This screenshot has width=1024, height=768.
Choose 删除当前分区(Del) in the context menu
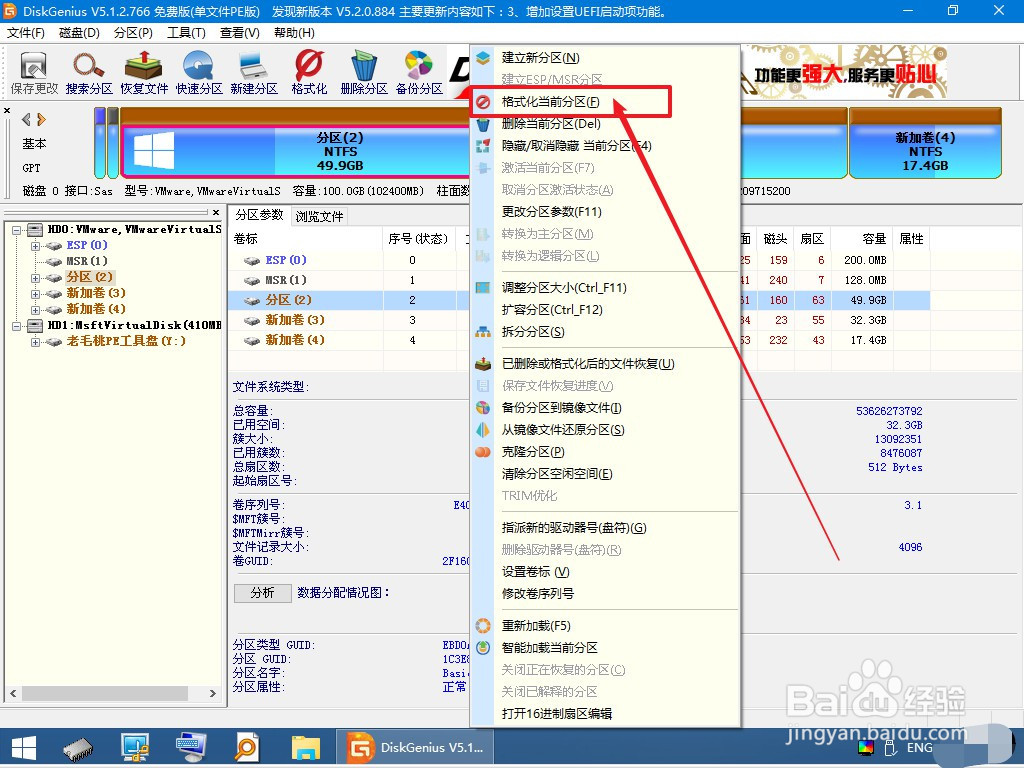[605, 123]
